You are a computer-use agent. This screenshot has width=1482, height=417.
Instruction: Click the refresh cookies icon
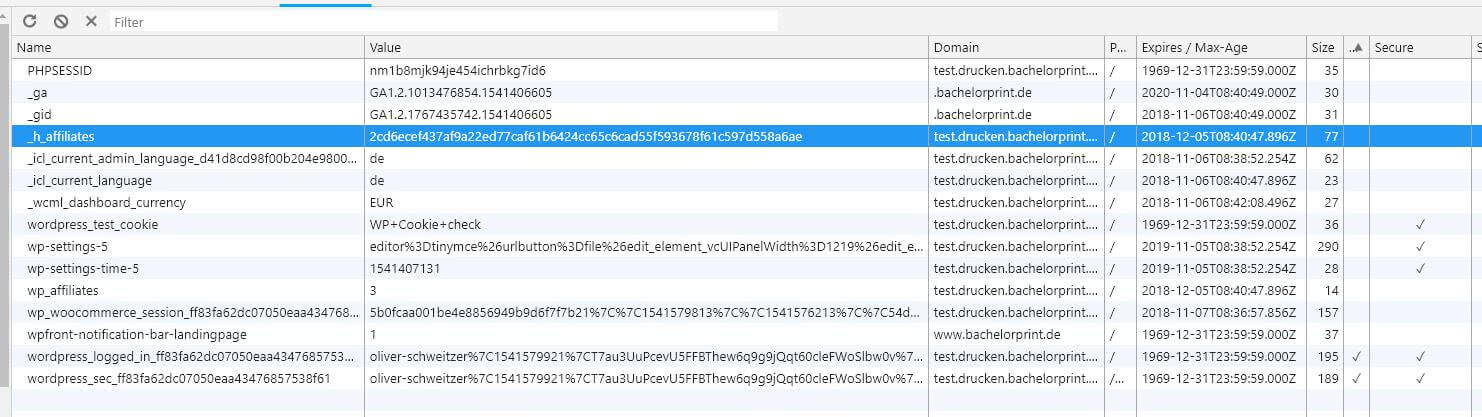click(29, 21)
